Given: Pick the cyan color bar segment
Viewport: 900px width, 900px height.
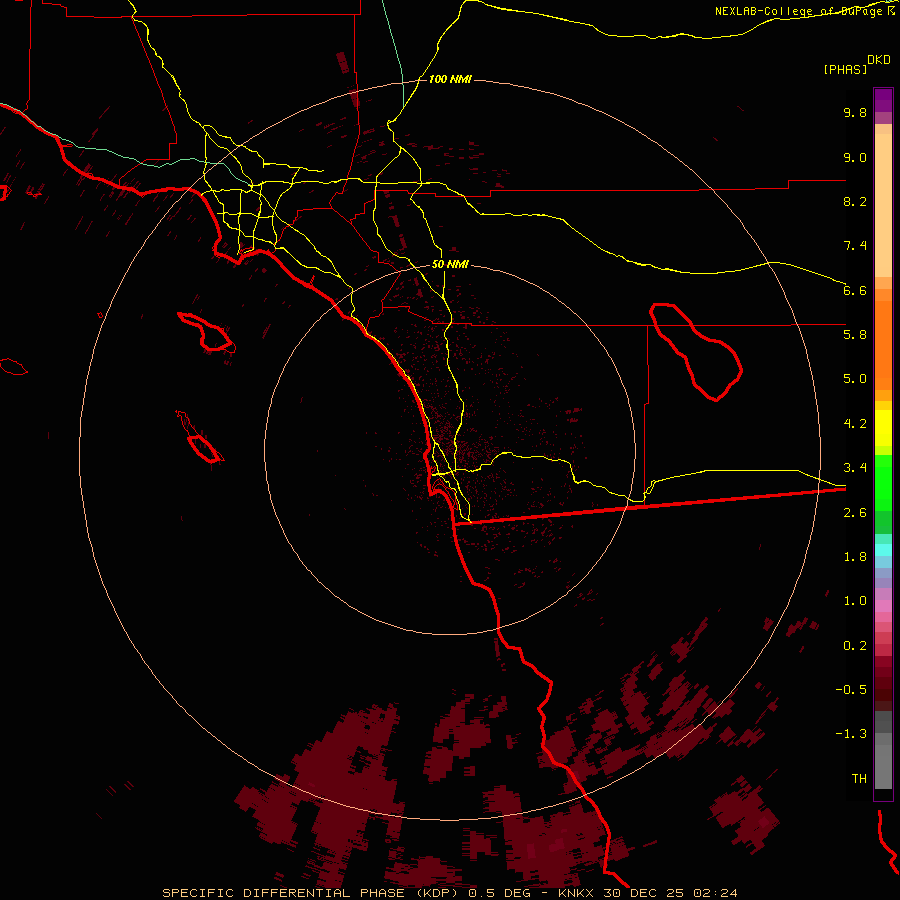Looking at the screenshot, I should click(x=883, y=550).
